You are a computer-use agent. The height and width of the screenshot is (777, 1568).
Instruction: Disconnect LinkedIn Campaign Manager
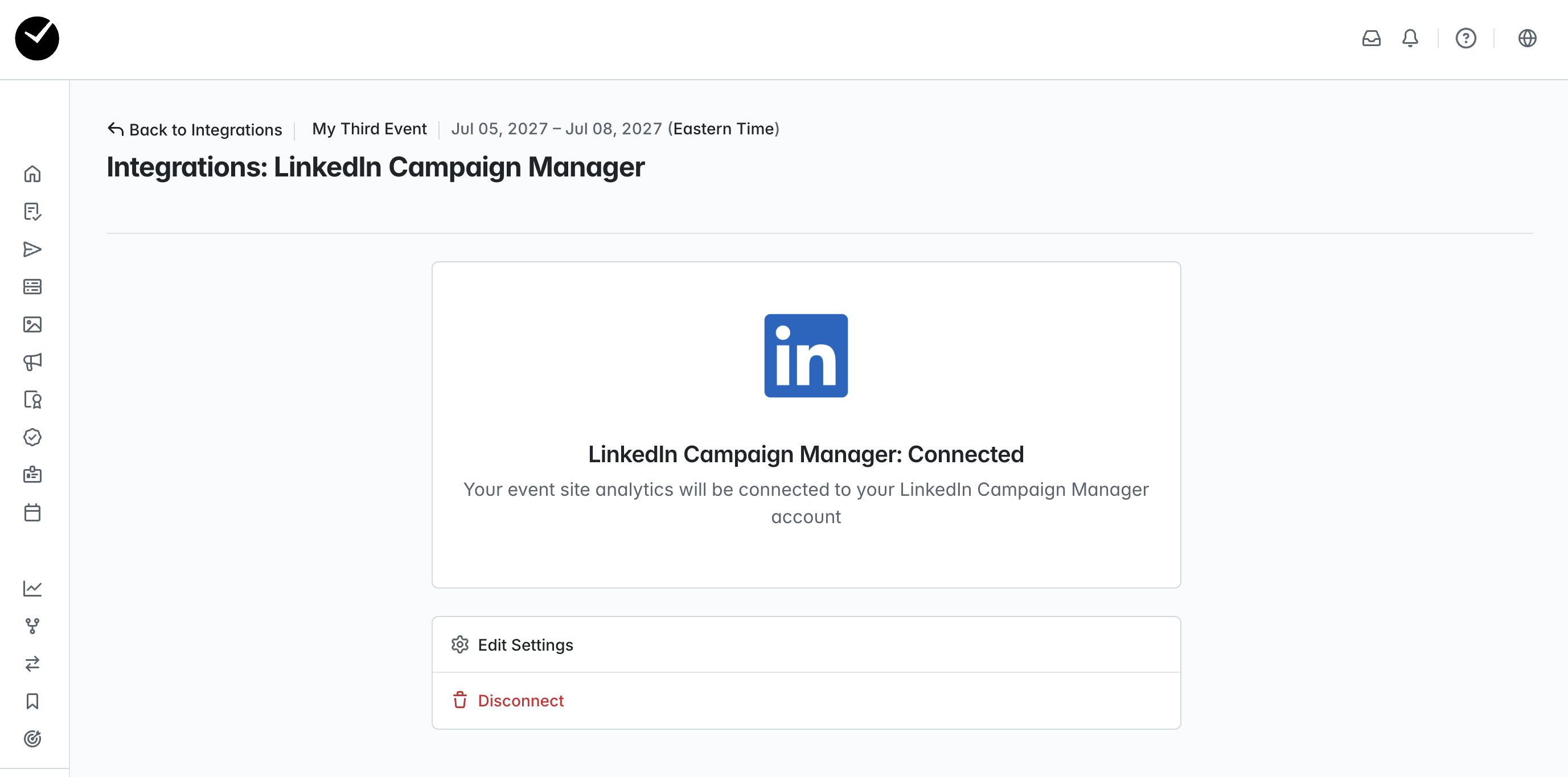806,700
